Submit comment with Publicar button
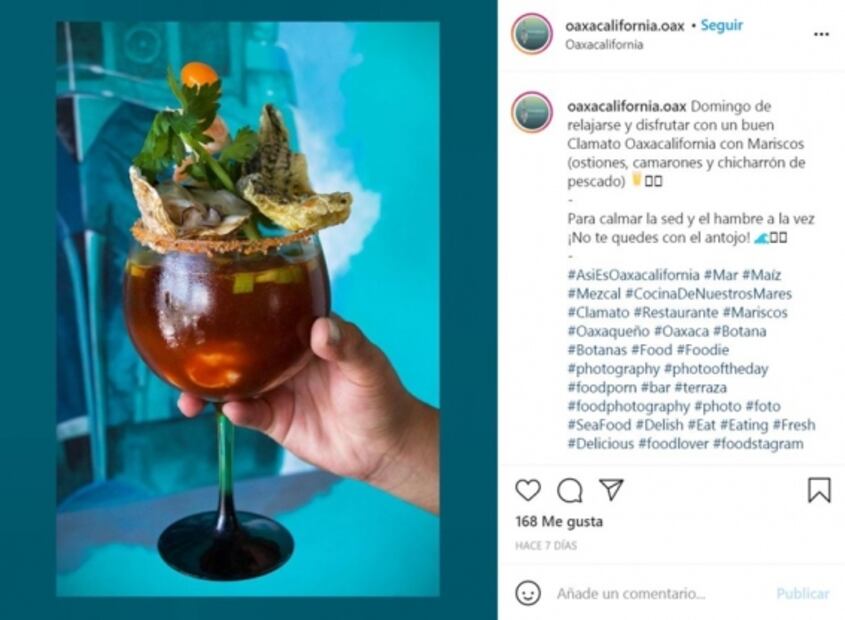845x620 pixels. [802, 594]
